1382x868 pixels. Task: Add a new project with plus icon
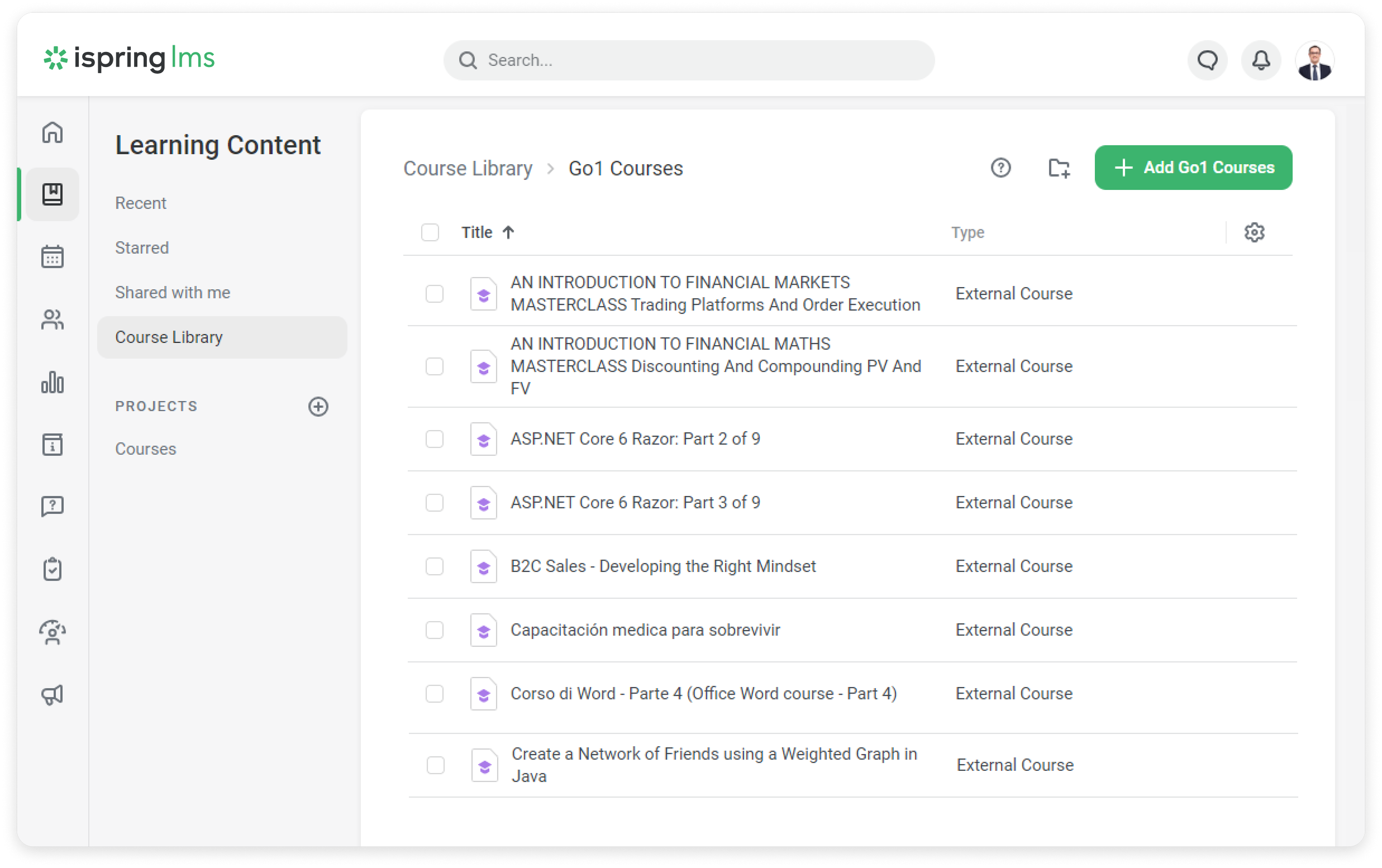click(318, 407)
